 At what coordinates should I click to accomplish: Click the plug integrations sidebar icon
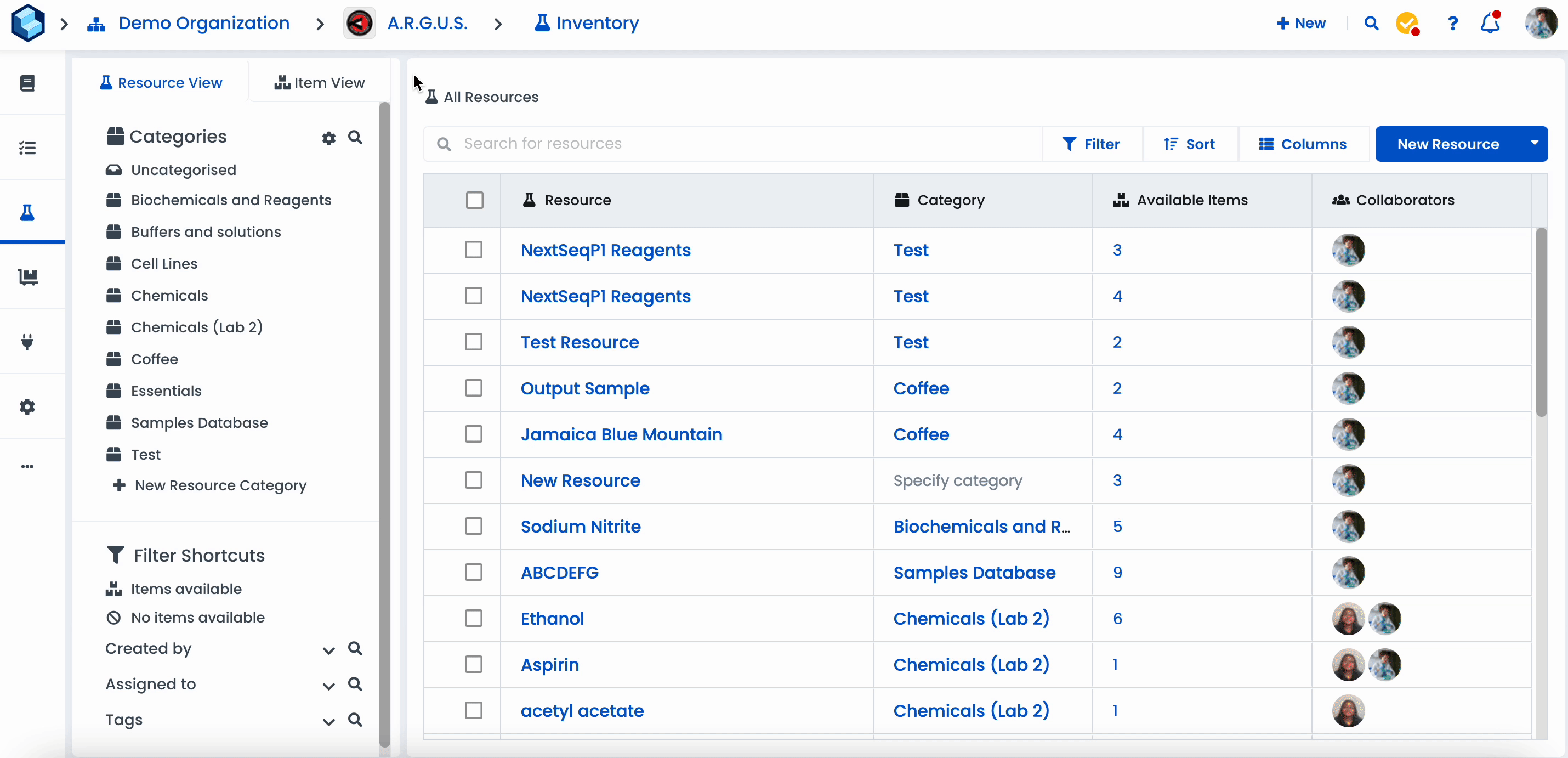click(27, 342)
